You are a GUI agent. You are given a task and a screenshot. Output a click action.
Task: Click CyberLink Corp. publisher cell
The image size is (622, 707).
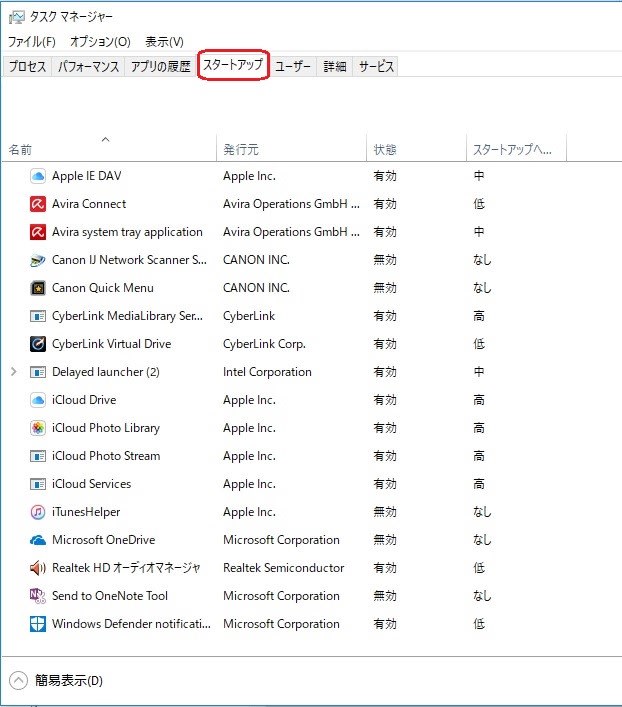(264, 344)
